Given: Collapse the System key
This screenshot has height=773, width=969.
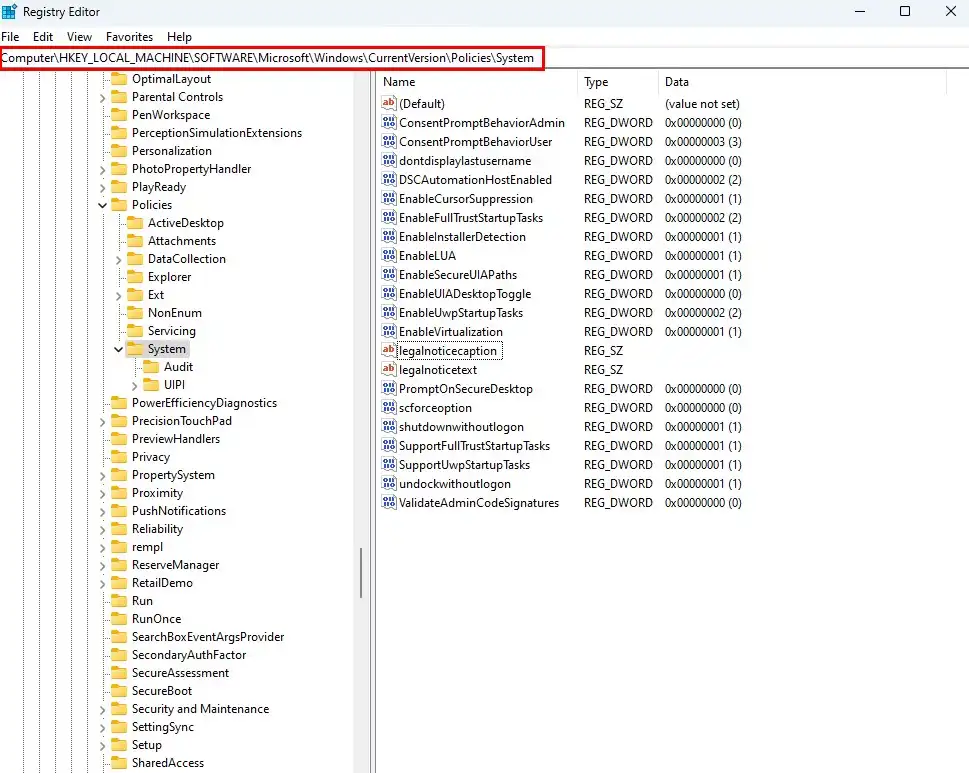Looking at the screenshot, I should (x=119, y=349).
